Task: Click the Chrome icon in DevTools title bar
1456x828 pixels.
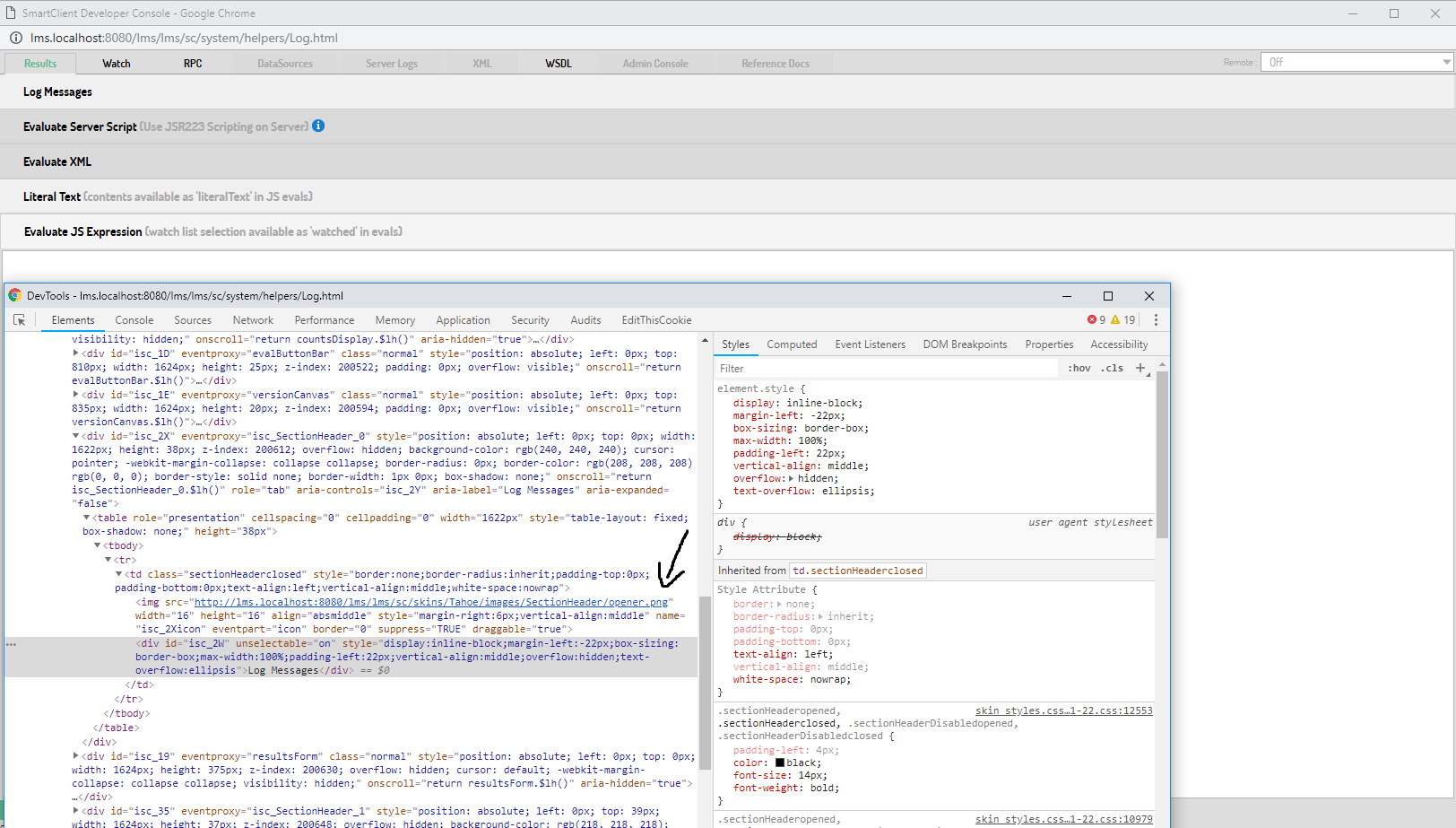Action: point(14,295)
